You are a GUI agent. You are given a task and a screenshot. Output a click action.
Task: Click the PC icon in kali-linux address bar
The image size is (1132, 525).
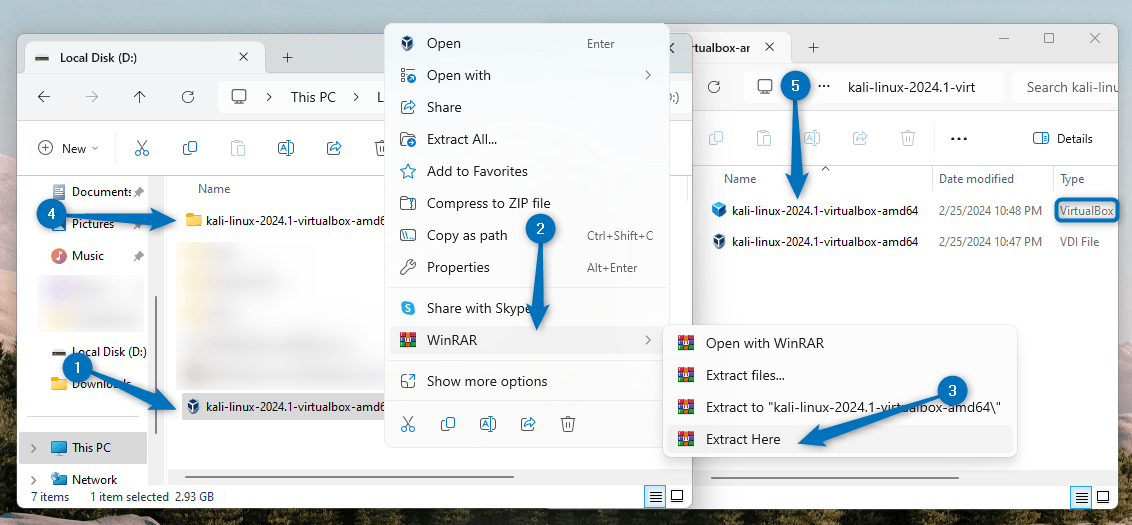(x=764, y=87)
